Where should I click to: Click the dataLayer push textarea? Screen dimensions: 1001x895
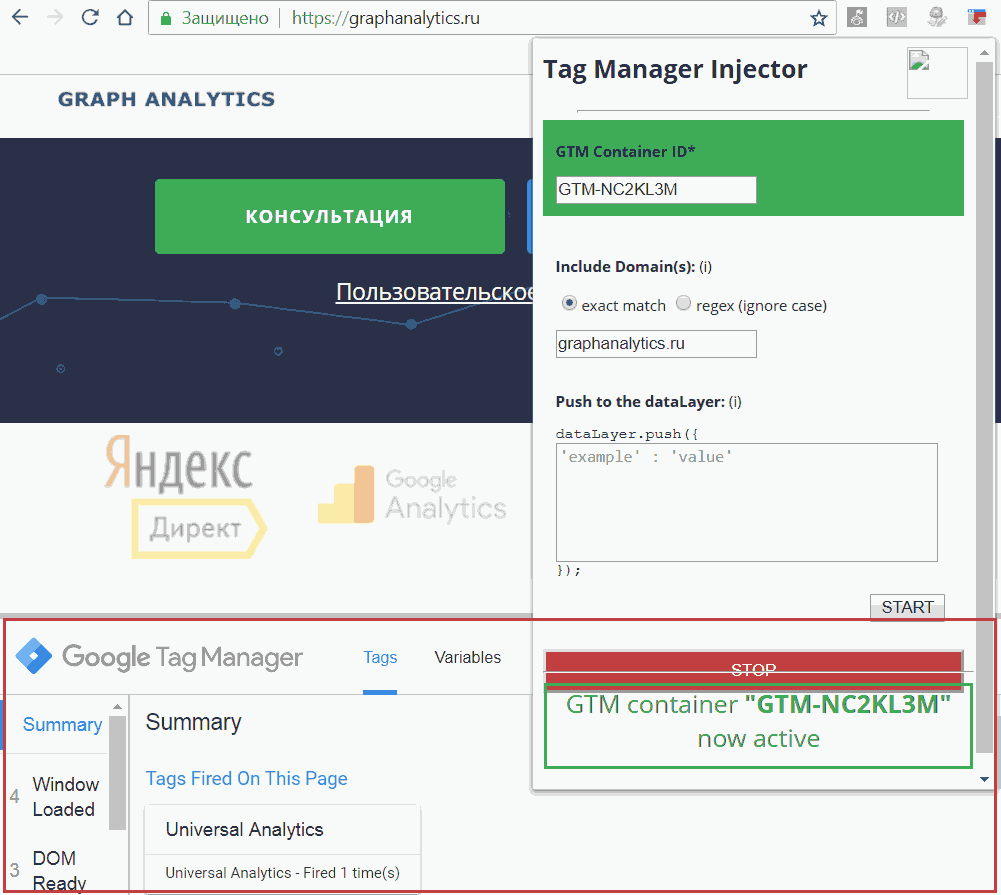pos(746,502)
